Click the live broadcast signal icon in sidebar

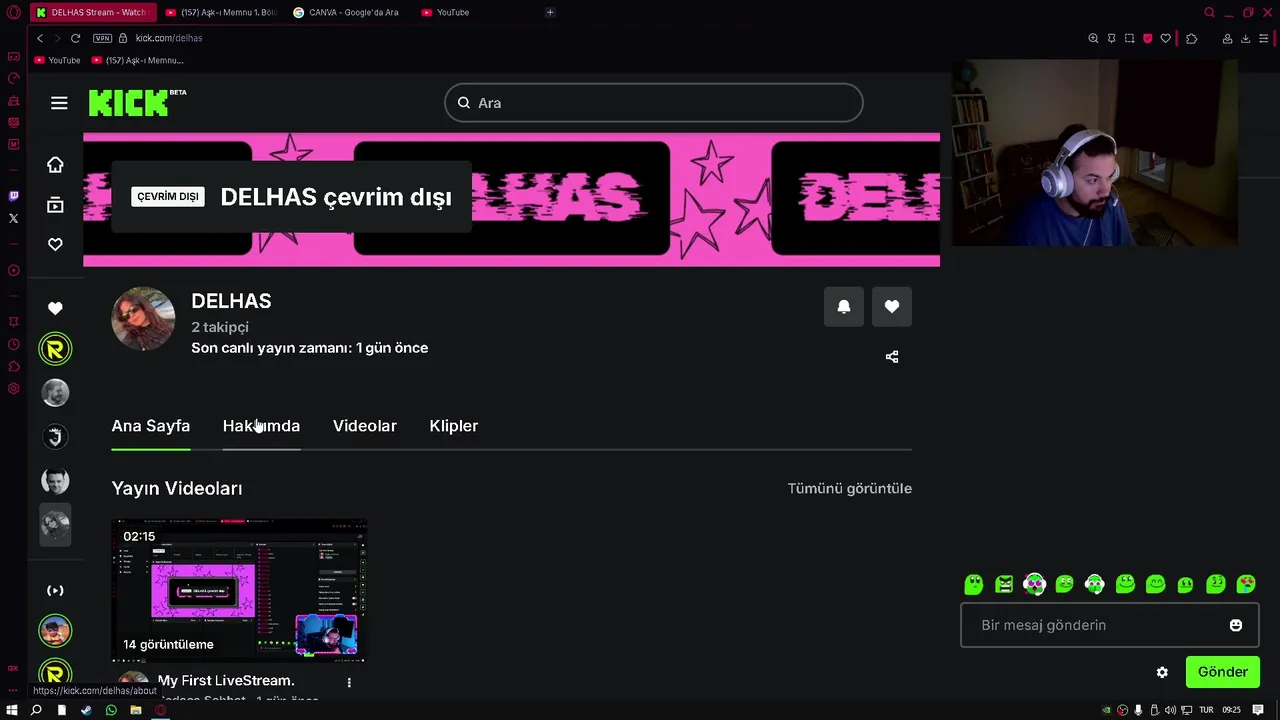[55, 590]
